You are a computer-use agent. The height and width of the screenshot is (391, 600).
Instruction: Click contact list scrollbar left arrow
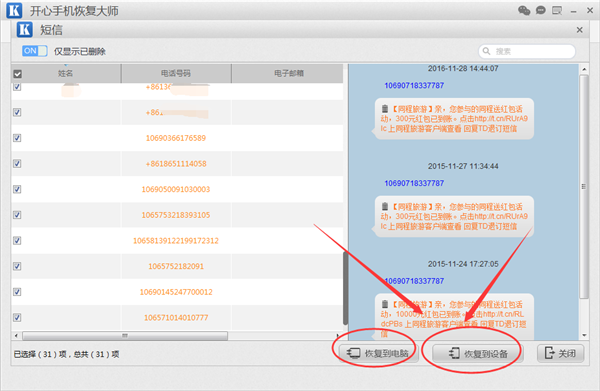16,336
